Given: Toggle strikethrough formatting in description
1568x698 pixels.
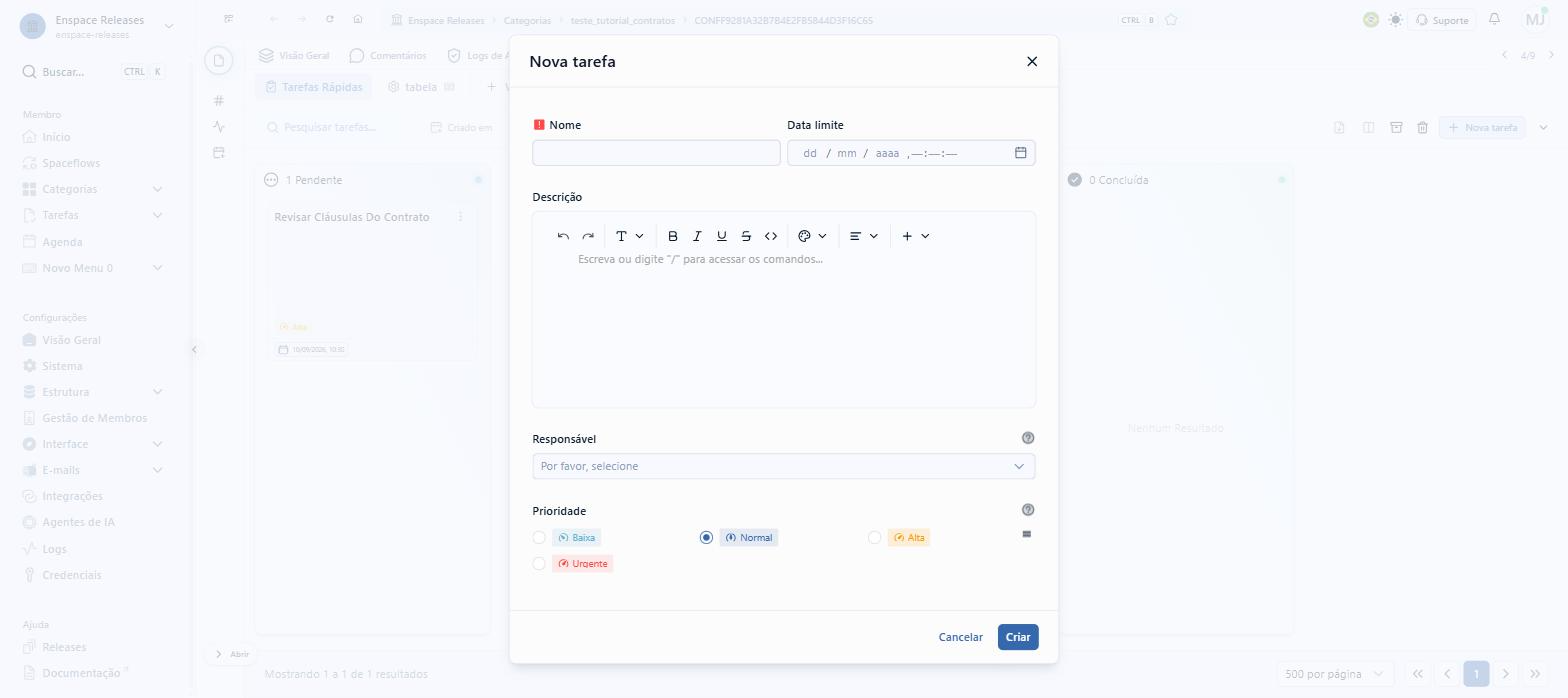Looking at the screenshot, I should [746, 236].
